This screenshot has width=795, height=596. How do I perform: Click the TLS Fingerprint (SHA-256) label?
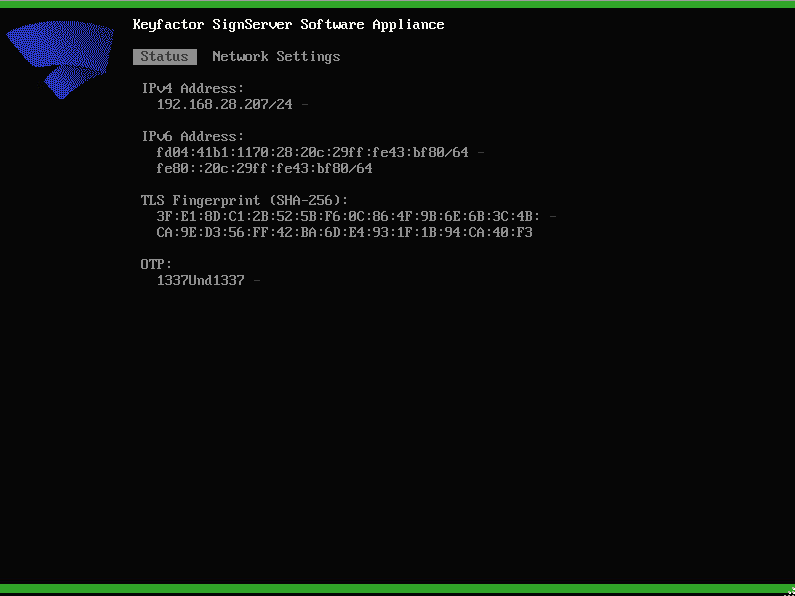click(x=245, y=201)
